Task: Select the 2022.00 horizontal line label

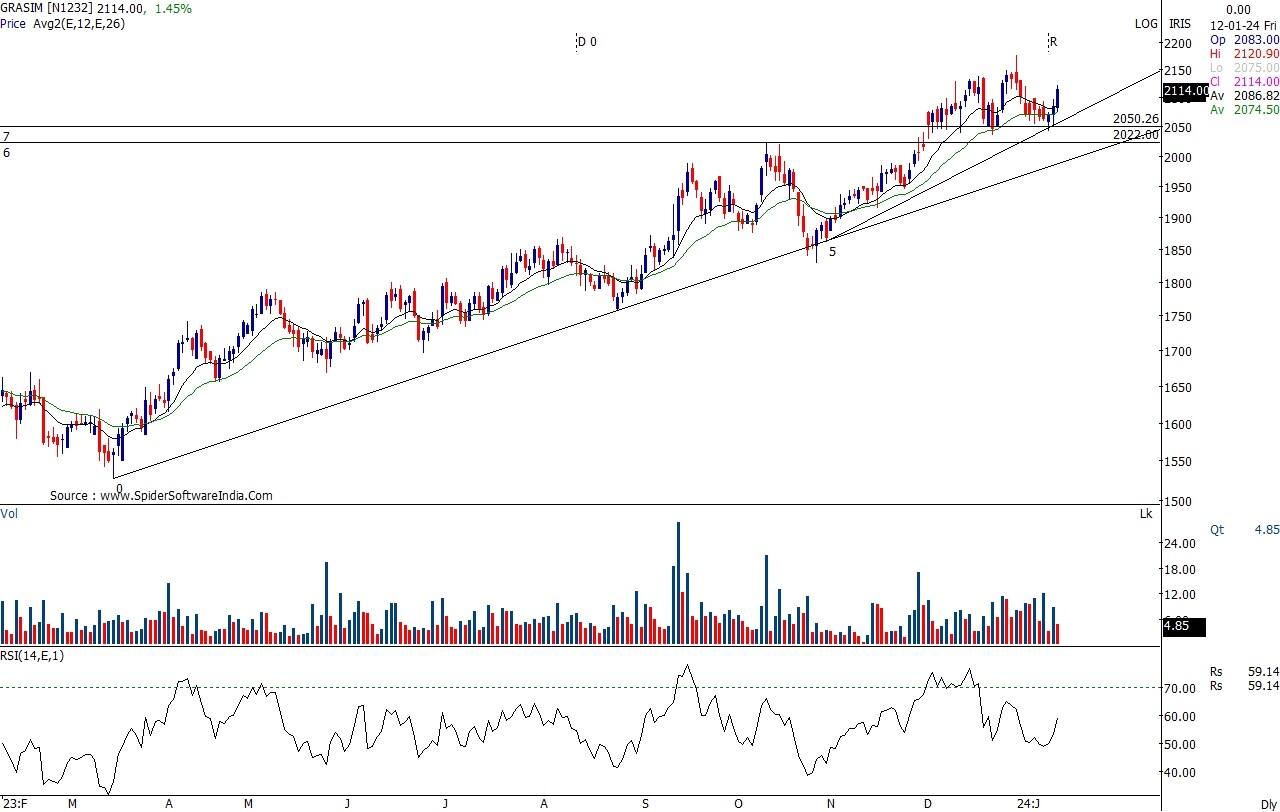Action: coord(1135,135)
